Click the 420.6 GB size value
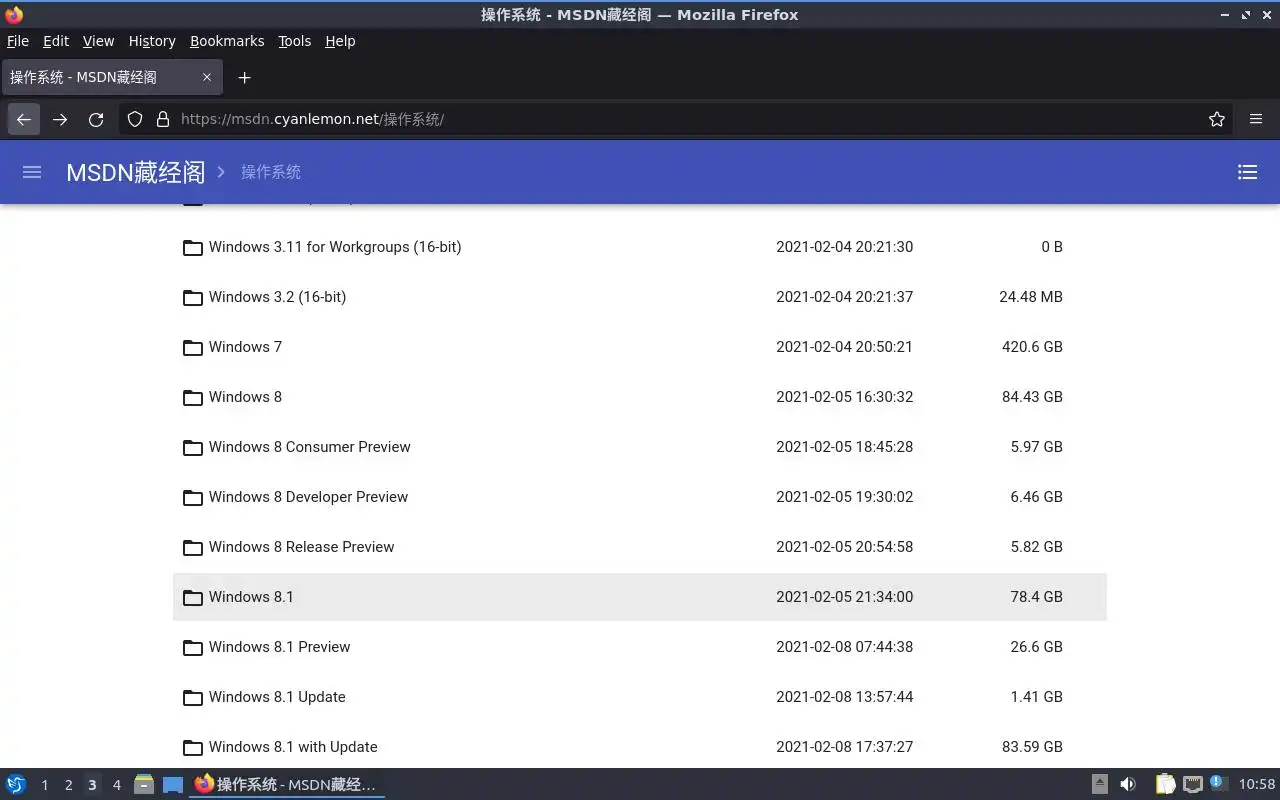The height and width of the screenshot is (800, 1280). coord(1032,347)
